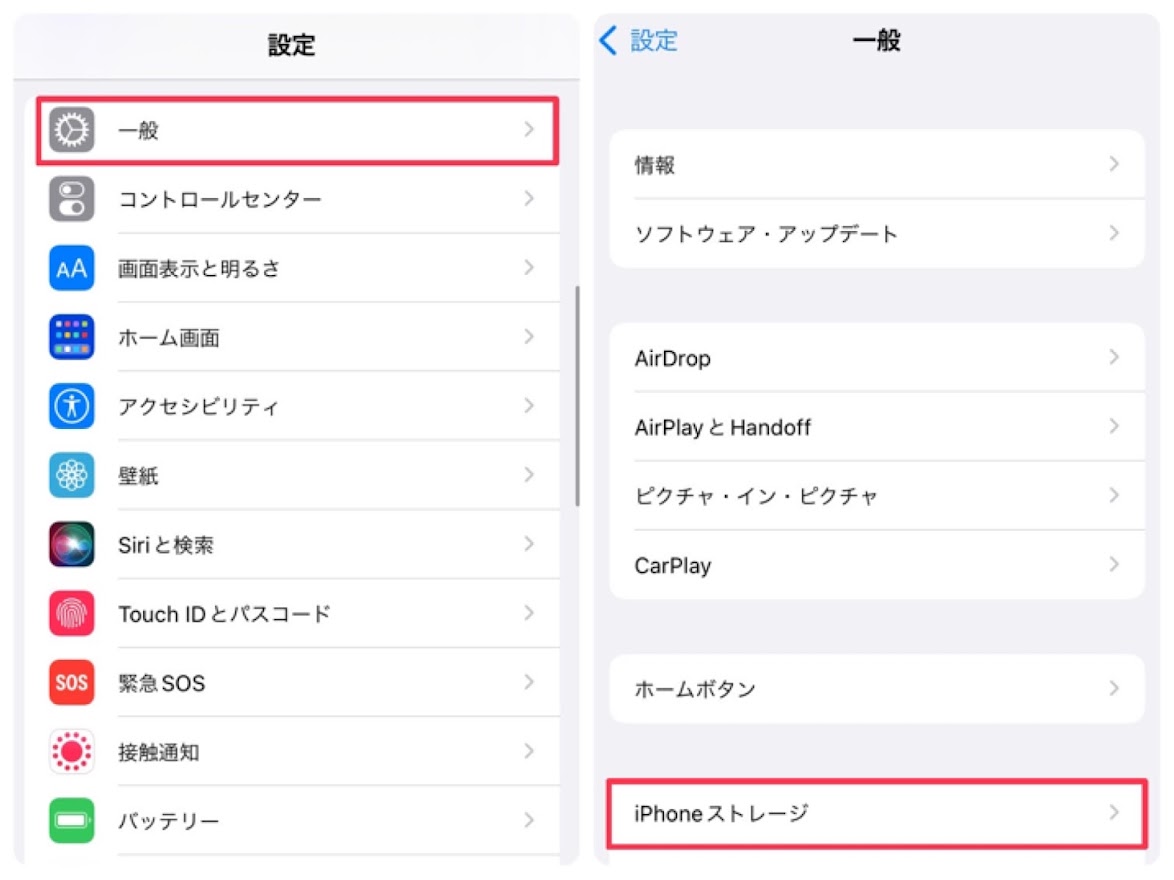Tap the blue back arrow icon

click(x=608, y=40)
